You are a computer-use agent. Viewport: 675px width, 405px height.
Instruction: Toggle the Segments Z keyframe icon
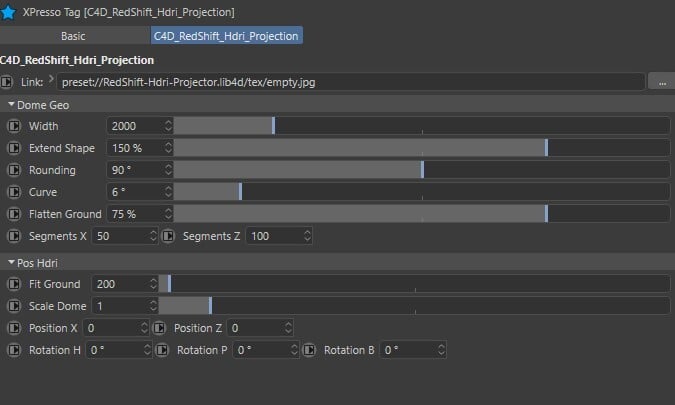(168, 236)
